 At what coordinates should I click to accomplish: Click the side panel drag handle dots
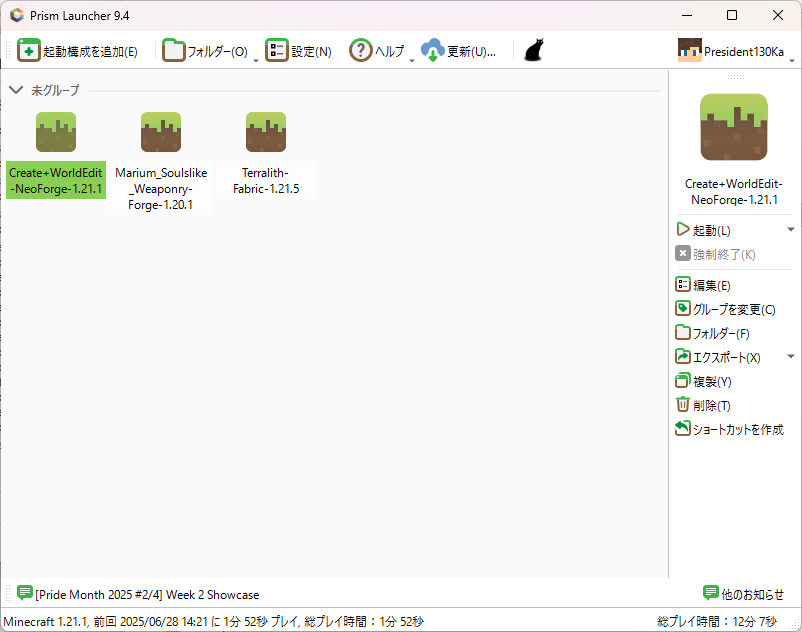pos(736,77)
